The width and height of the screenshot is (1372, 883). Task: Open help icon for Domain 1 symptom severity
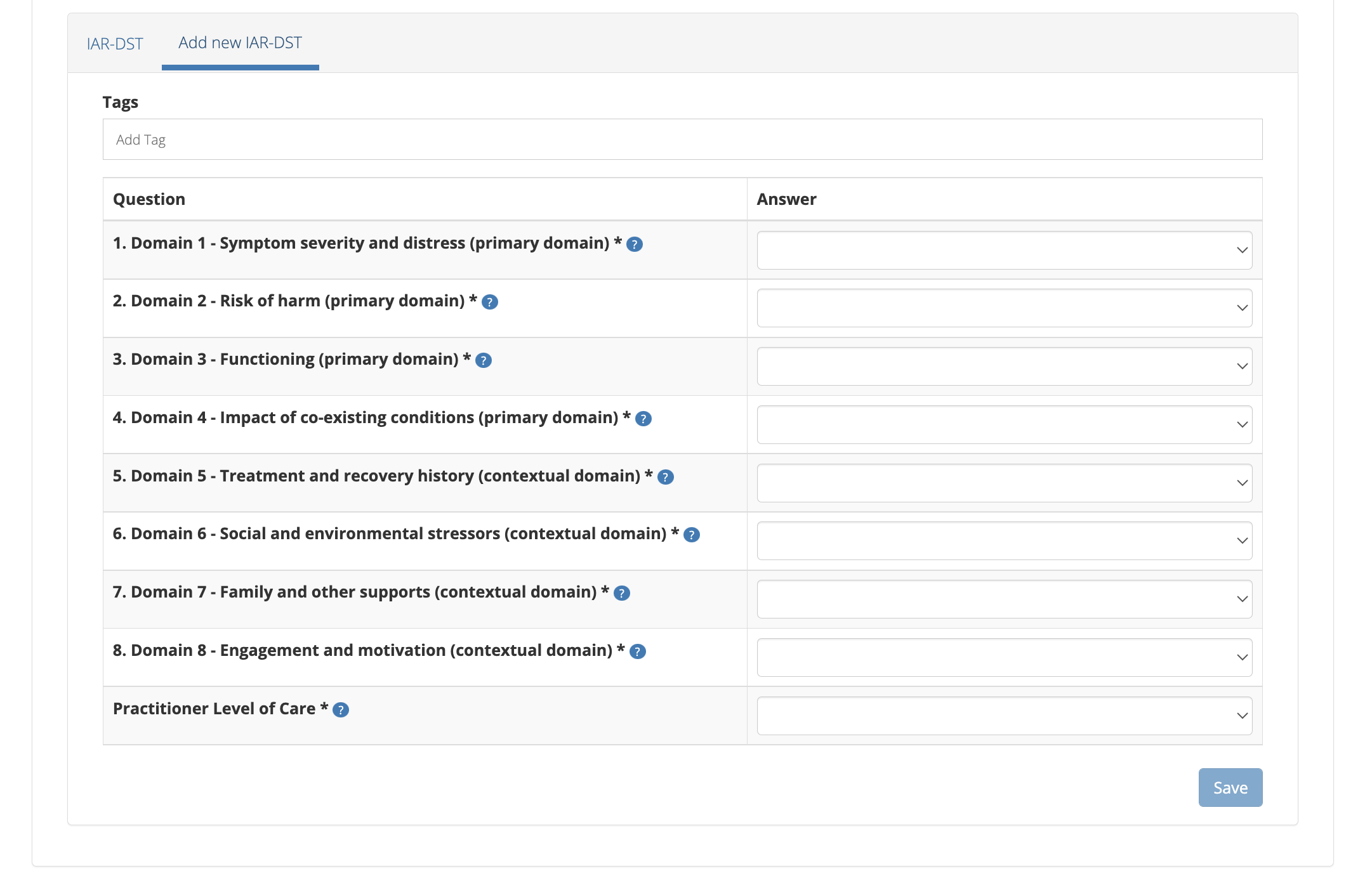tap(635, 244)
